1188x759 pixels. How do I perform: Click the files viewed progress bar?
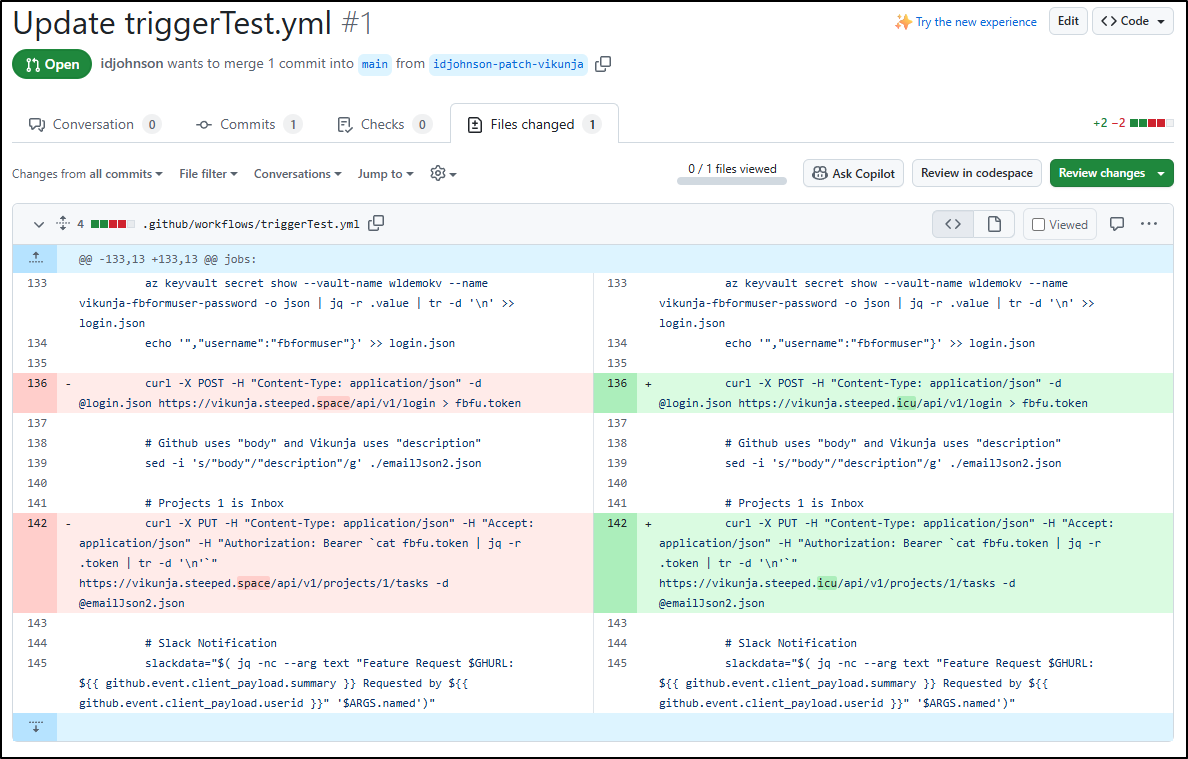click(x=732, y=181)
